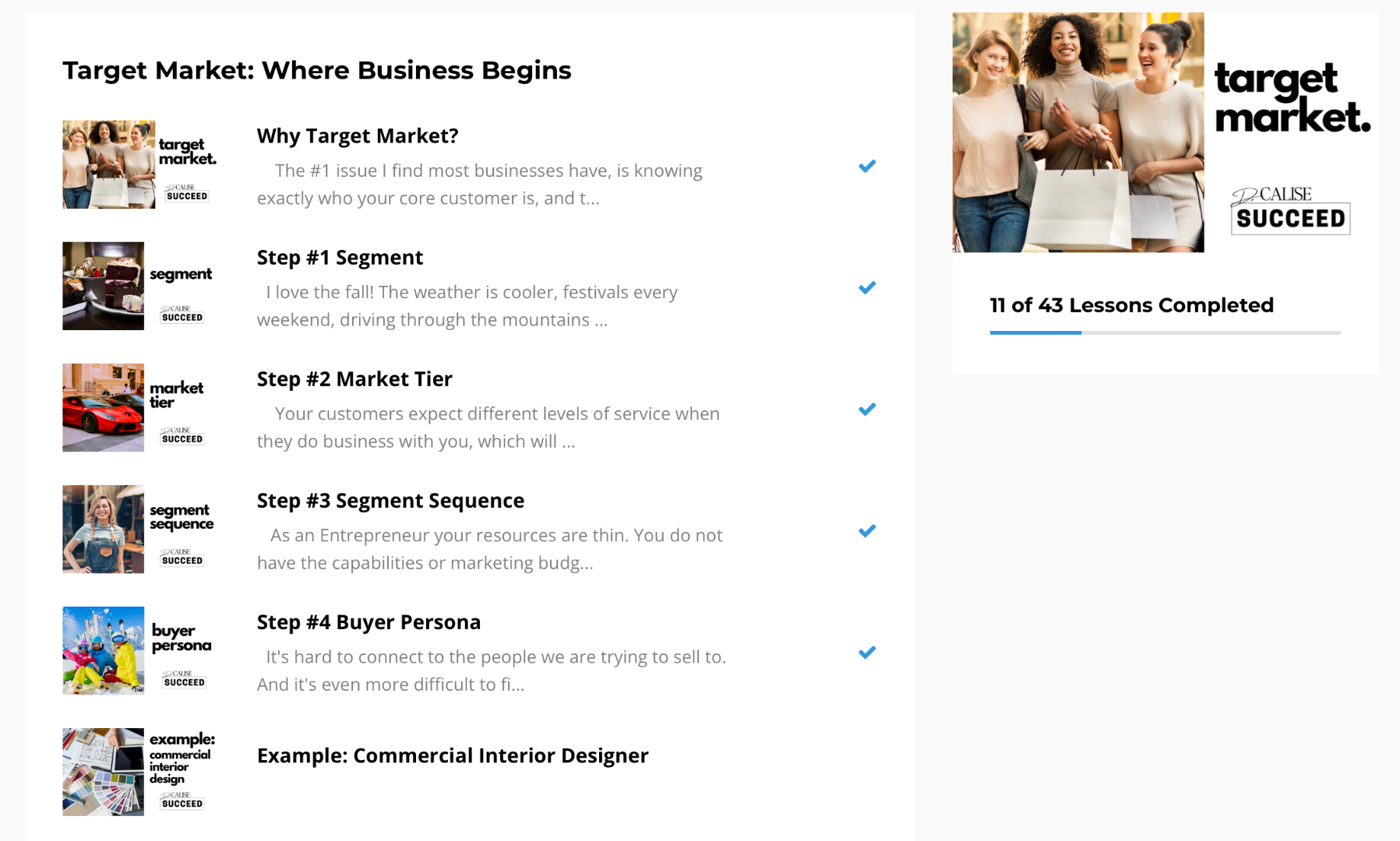This screenshot has height=841, width=1400.
Task: Click the Why Target Market completion checkmark
Action: click(866, 166)
